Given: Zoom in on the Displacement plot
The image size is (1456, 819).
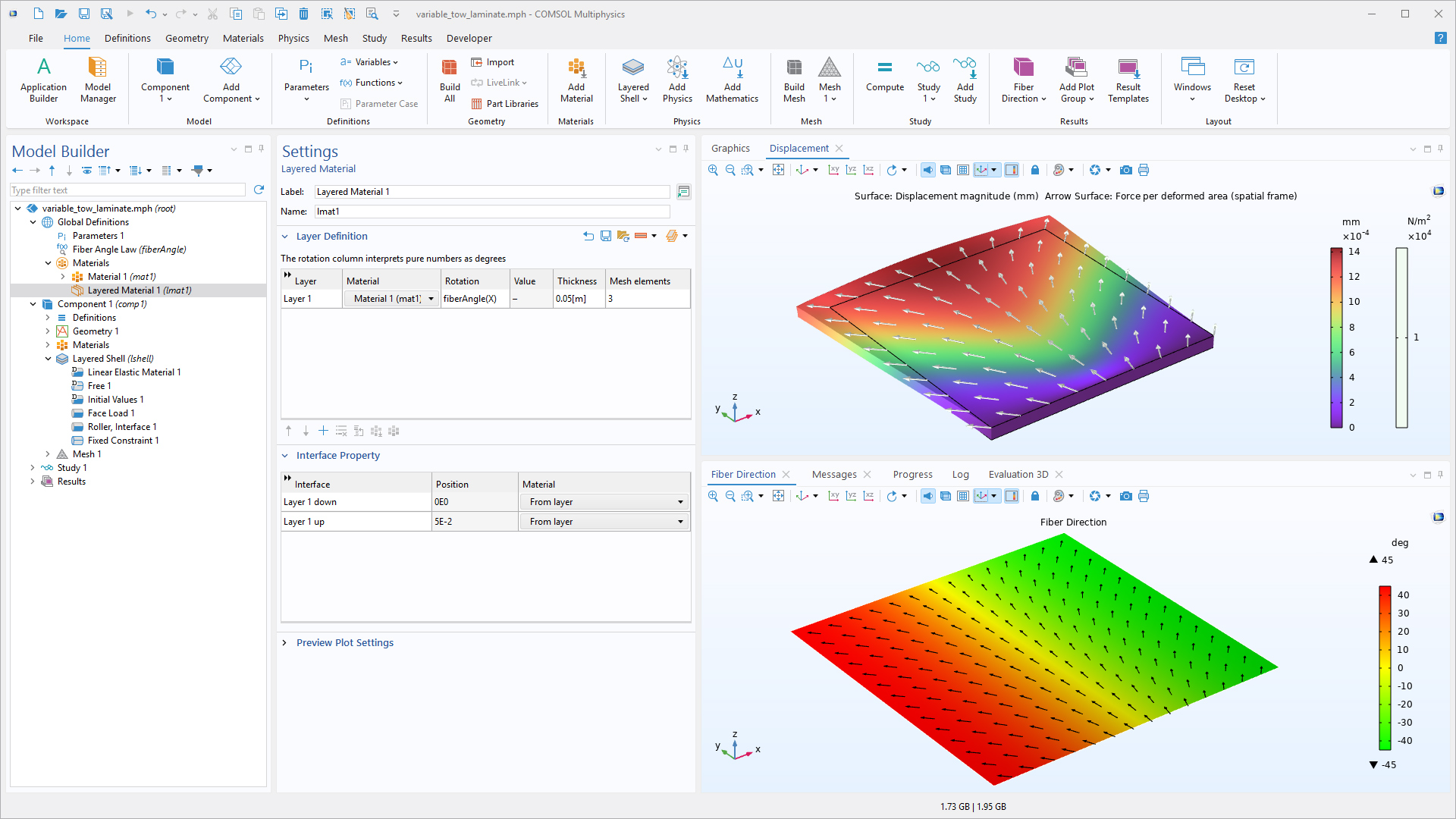Looking at the screenshot, I should (x=713, y=170).
